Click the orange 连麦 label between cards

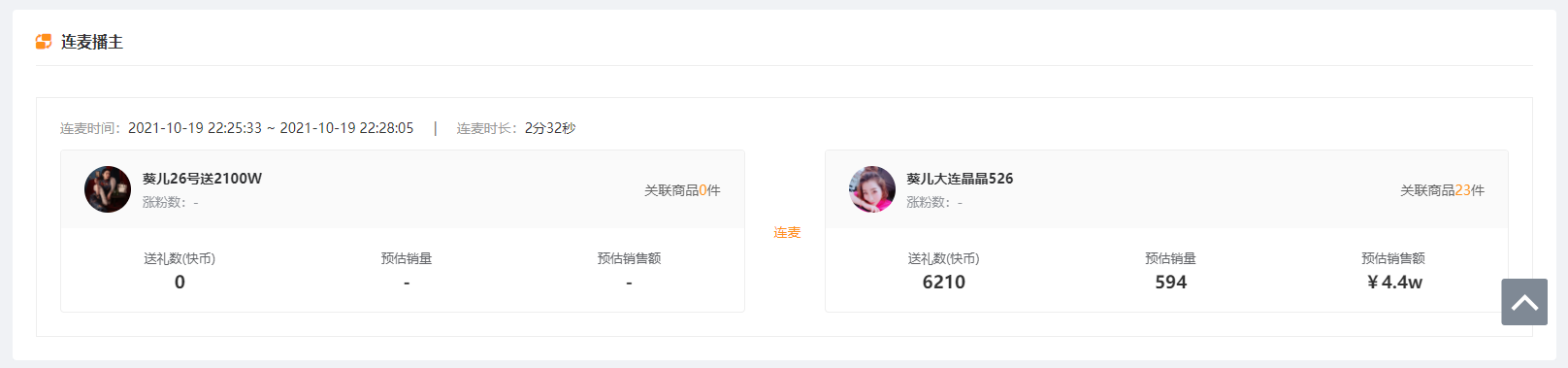(x=787, y=233)
